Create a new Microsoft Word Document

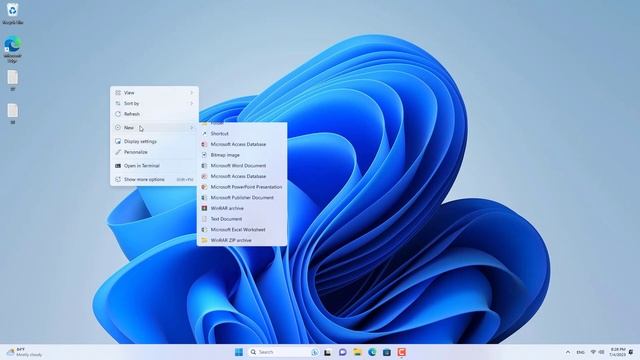click(x=242, y=166)
